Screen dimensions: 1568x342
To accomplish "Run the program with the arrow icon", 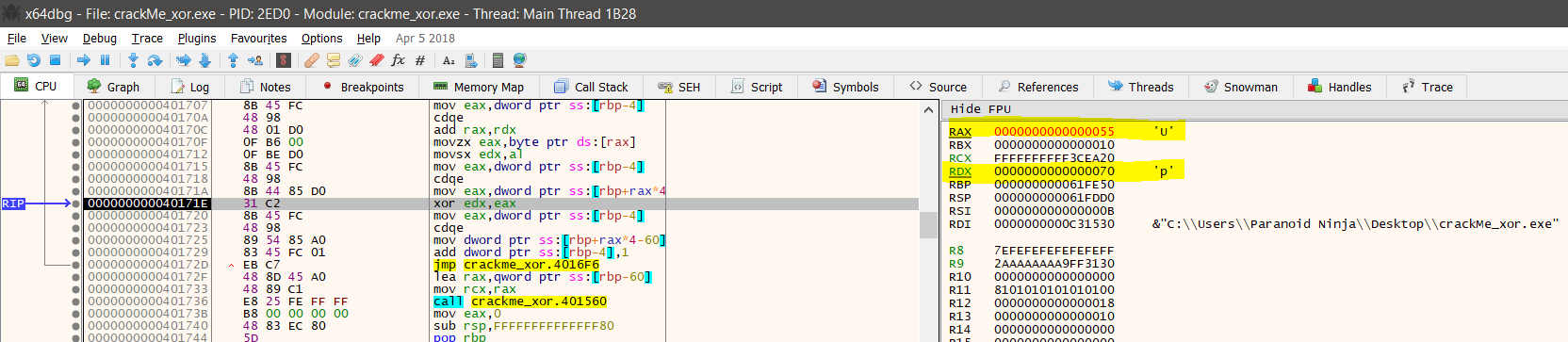I will point(84,60).
